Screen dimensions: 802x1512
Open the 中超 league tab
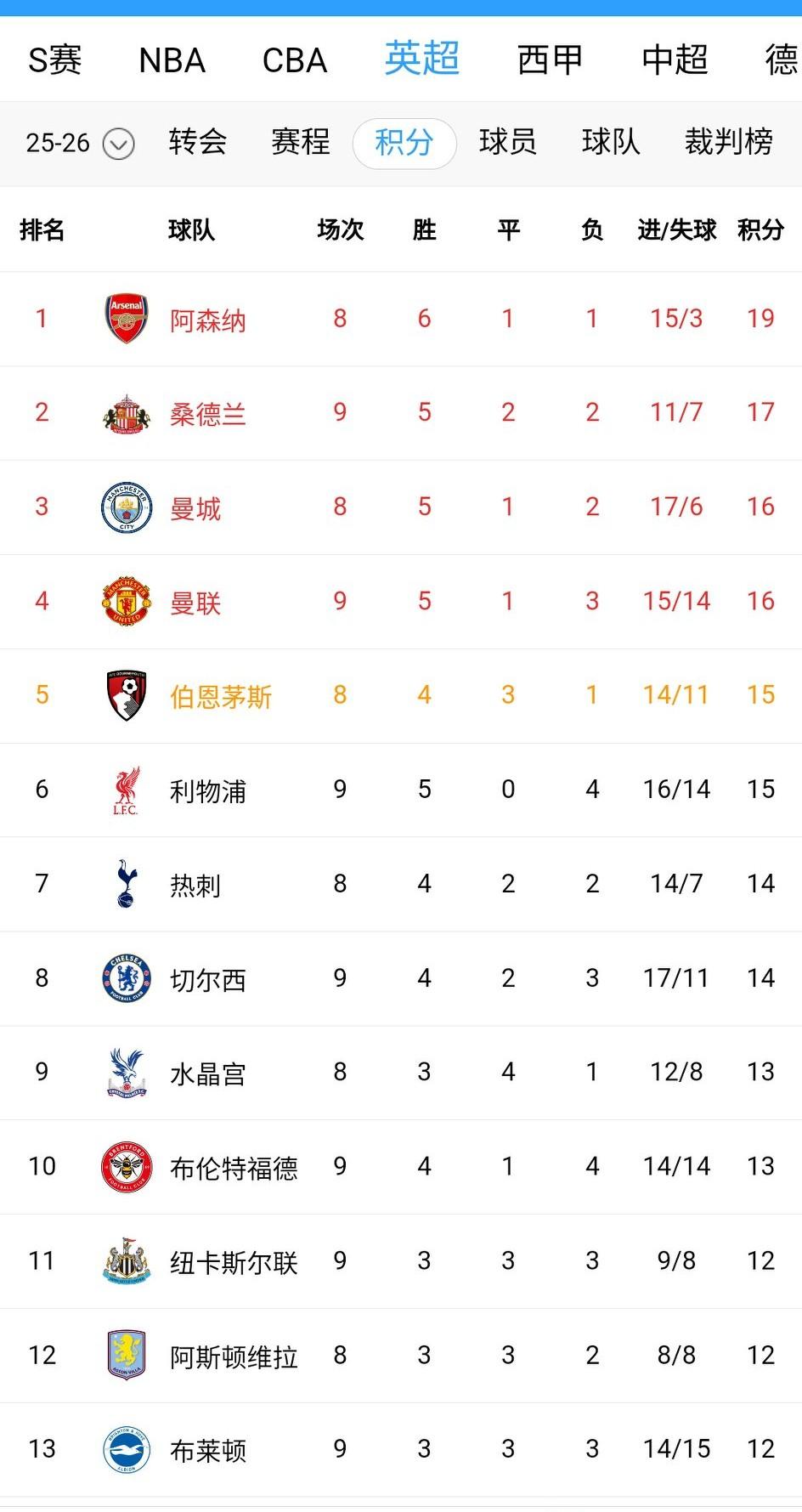pyautogui.click(x=675, y=60)
